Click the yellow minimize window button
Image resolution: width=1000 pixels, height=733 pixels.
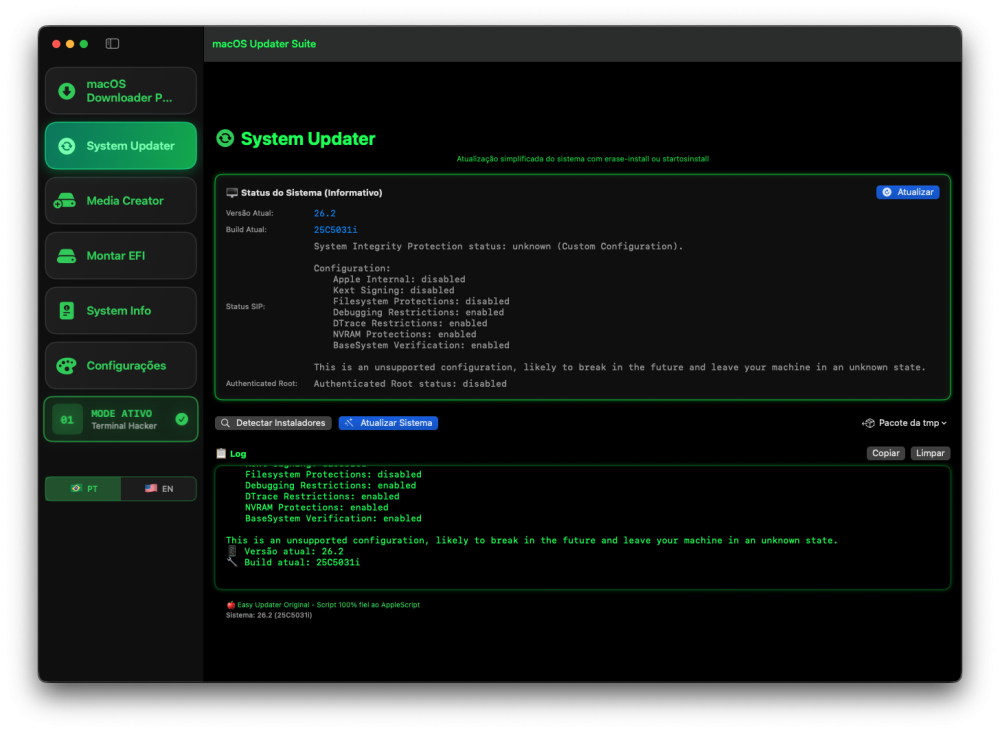[70, 43]
